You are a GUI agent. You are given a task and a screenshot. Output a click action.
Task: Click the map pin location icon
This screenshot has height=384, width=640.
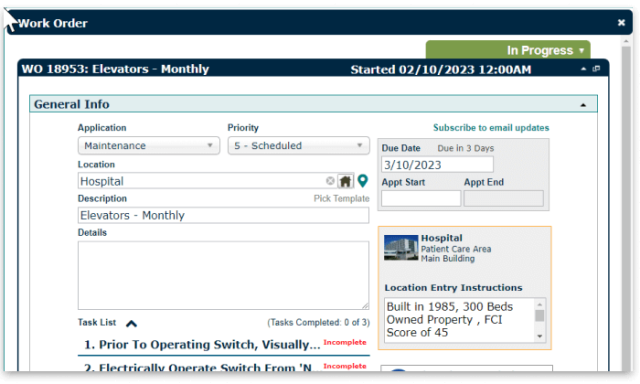click(362, 181)
